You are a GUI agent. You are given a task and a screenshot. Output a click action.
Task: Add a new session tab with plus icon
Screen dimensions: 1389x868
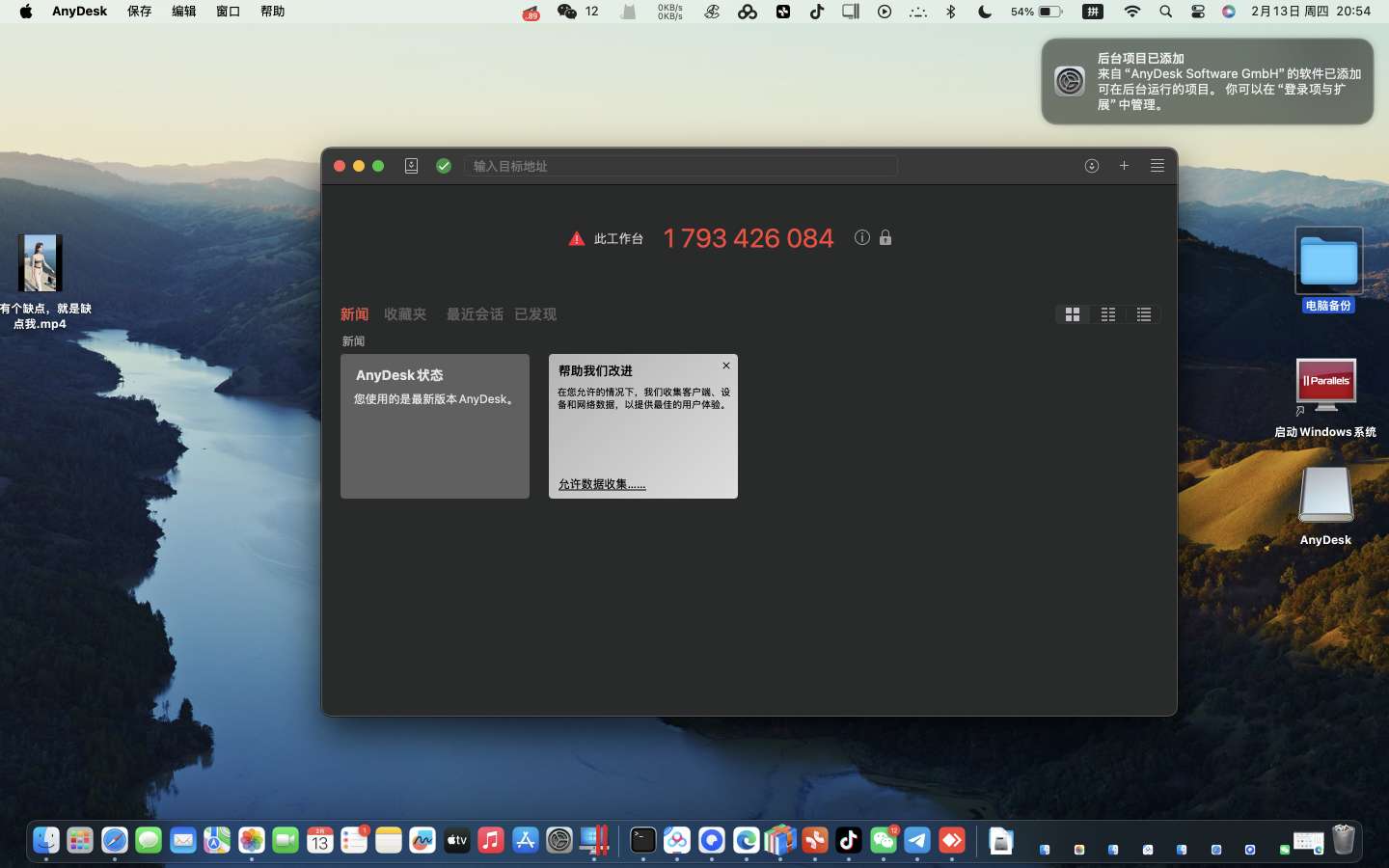(1124, 166)
